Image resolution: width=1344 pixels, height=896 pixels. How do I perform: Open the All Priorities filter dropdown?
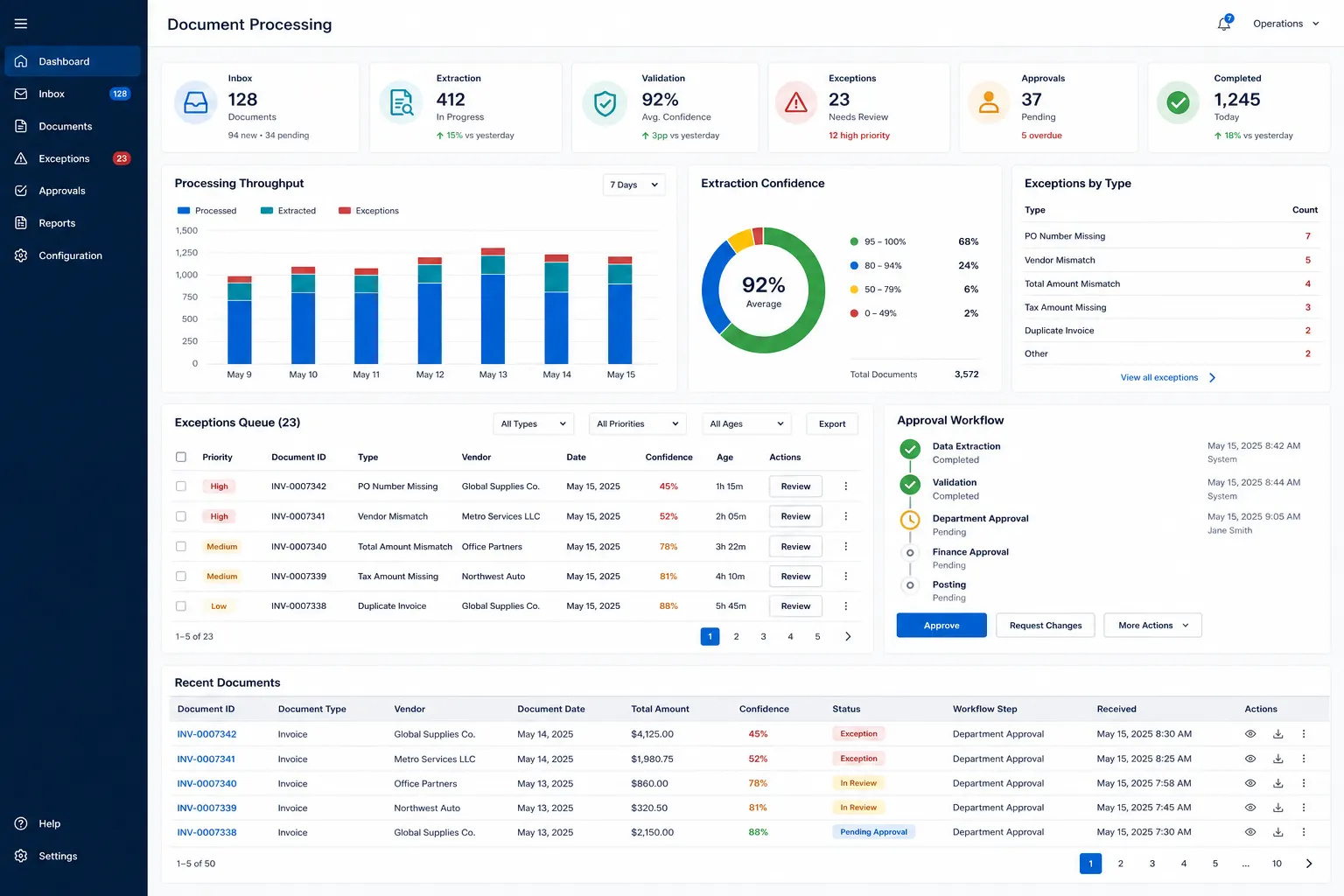coord(637,423)
